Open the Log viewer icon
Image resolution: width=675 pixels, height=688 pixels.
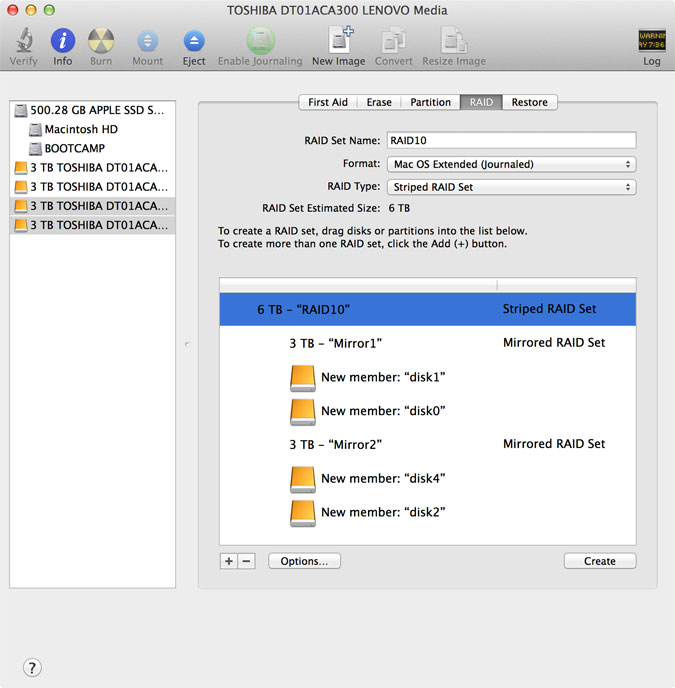pyautogui.click(x=651, y=42)
